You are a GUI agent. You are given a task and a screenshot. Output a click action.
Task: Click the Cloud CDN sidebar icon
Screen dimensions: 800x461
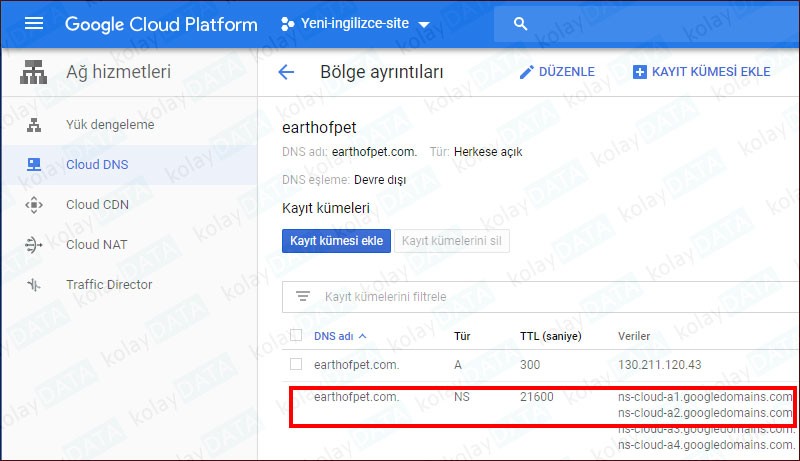(x=34, y=204)
